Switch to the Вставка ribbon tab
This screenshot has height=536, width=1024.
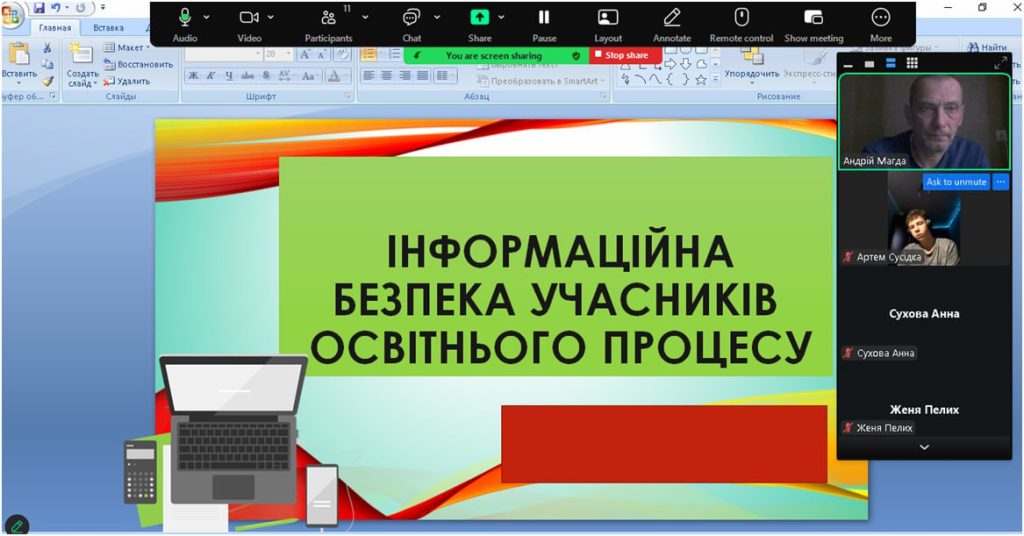click(108, 28)
